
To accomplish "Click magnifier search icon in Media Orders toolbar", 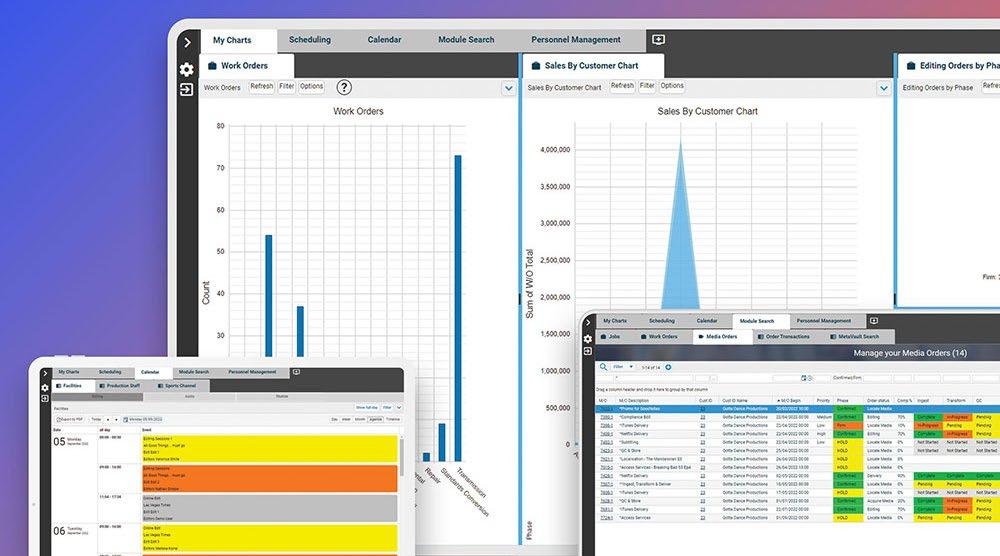I will 603,367.
